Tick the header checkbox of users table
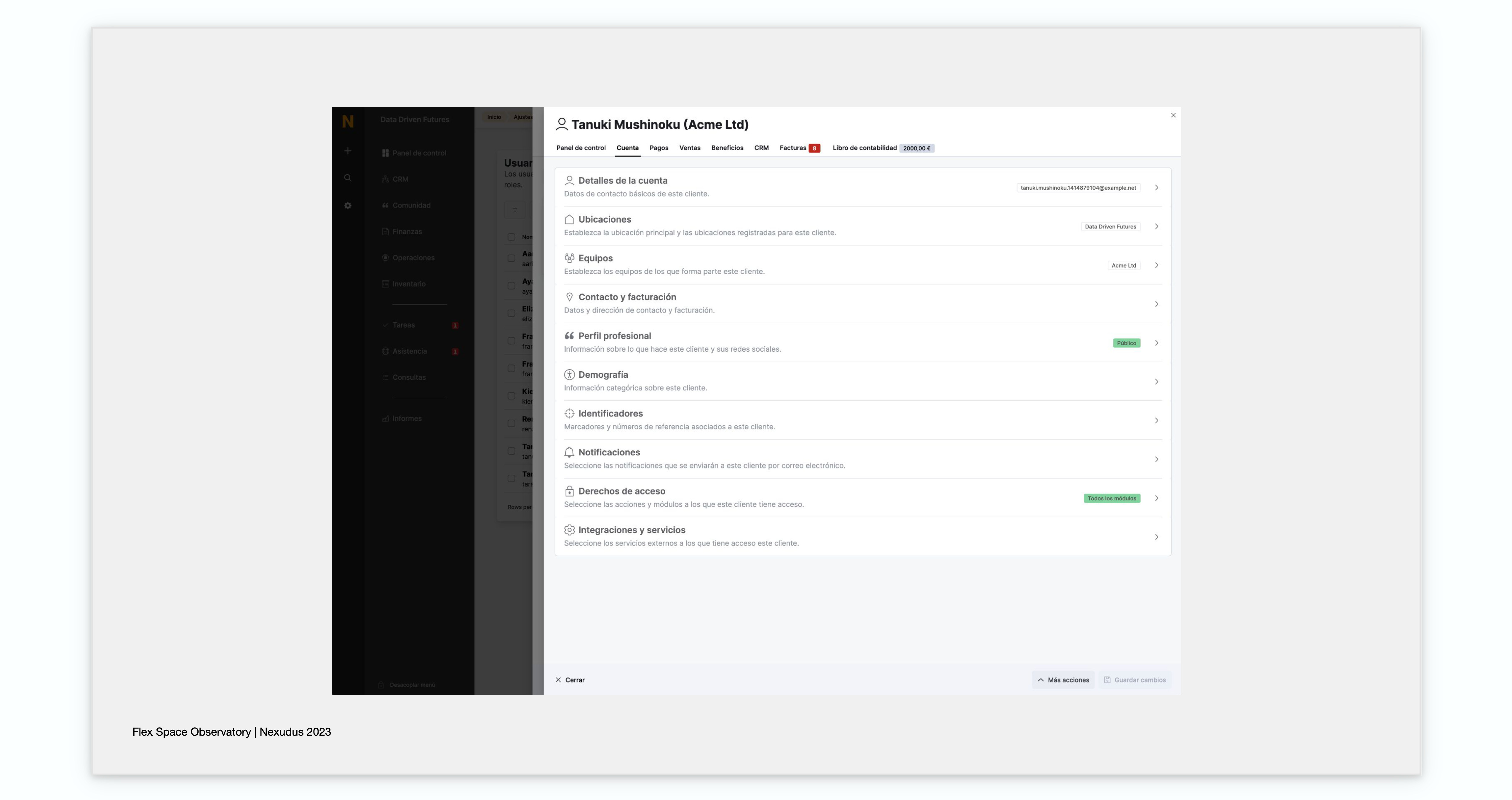The width and height of the screenshot is (1512, 800). pos(511,237)
